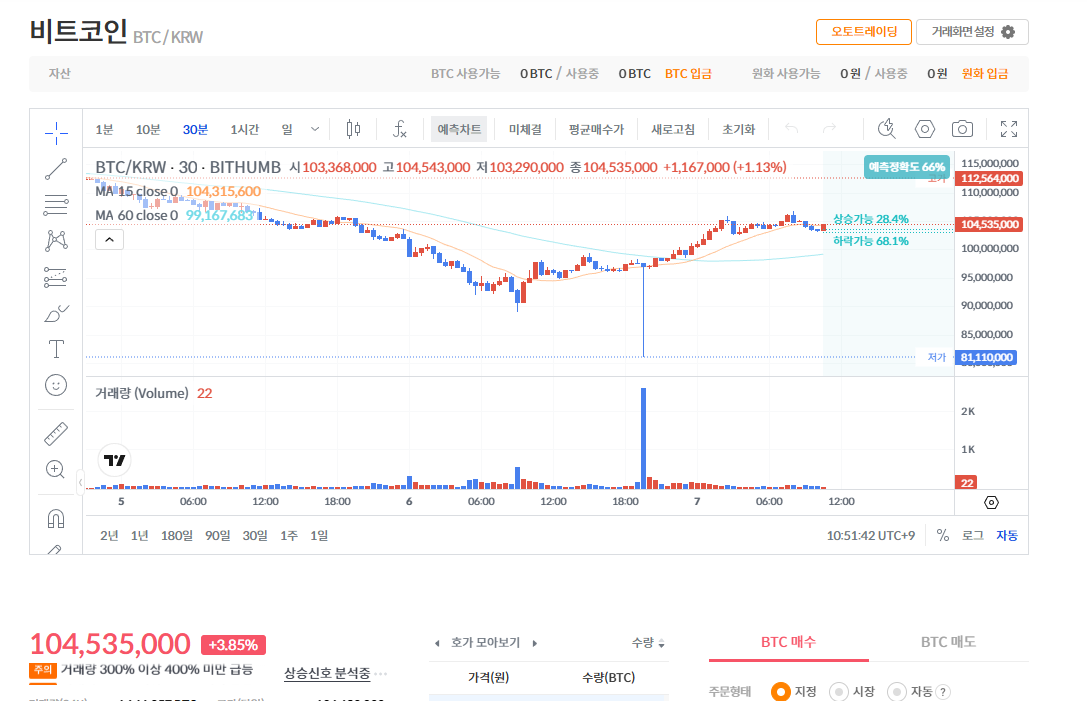This screenshot has width=1087, height=701.
Task: Open the emoji icons tool
Action: [x=56, y=385]
